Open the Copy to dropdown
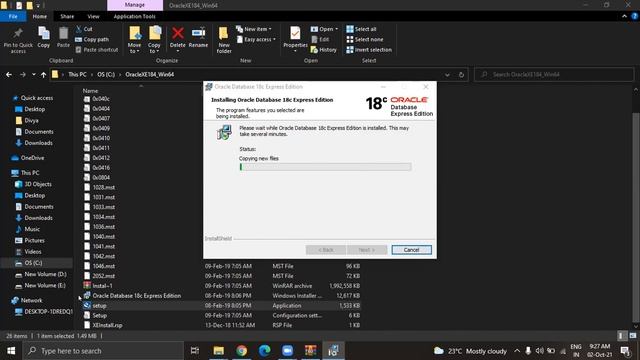 pyautogui.click(x=154, y=40)
